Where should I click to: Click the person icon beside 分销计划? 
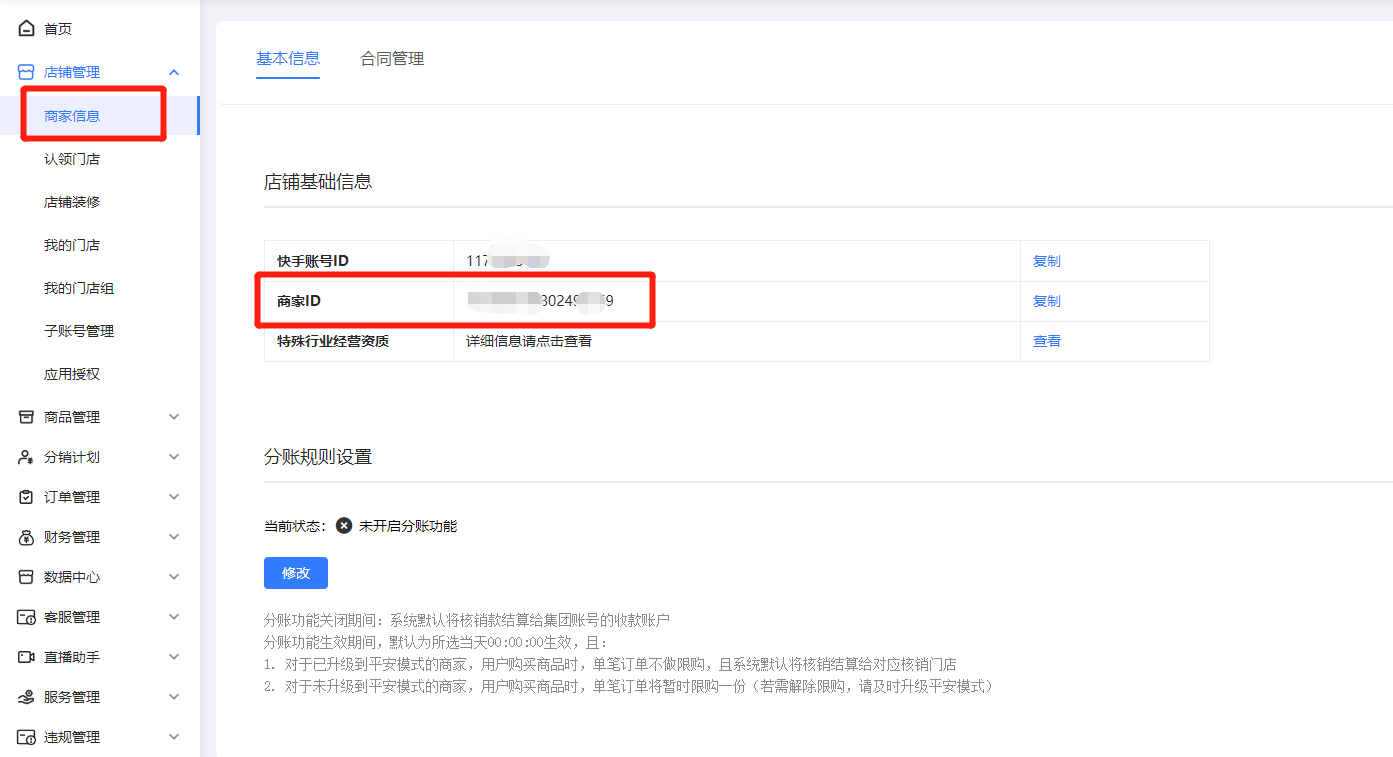[x=27, y=457]
